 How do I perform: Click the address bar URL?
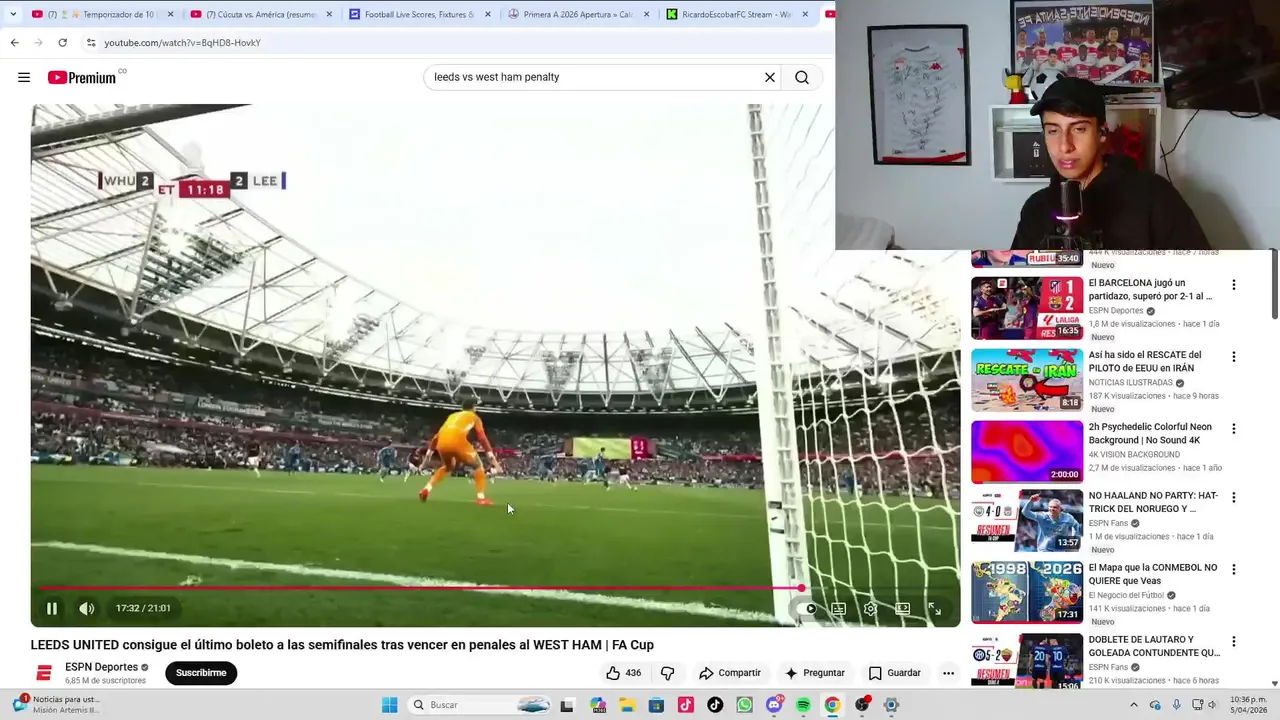tap(182, 43)
